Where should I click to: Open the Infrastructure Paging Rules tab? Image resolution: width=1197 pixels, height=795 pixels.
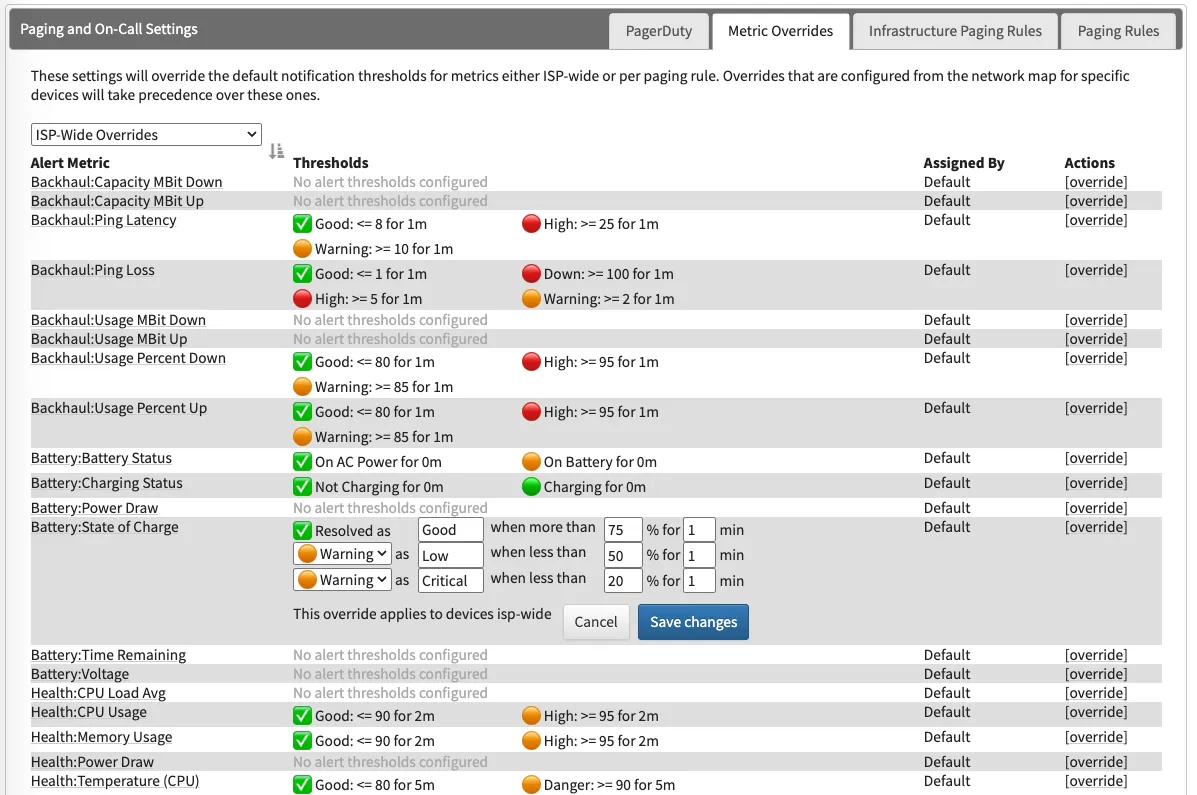click(x=955, y=31)
